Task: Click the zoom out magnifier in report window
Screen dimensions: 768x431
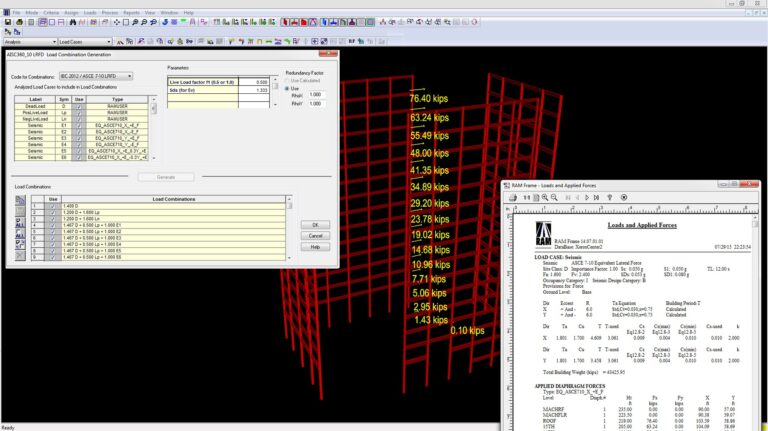Action: pos(554,197)
